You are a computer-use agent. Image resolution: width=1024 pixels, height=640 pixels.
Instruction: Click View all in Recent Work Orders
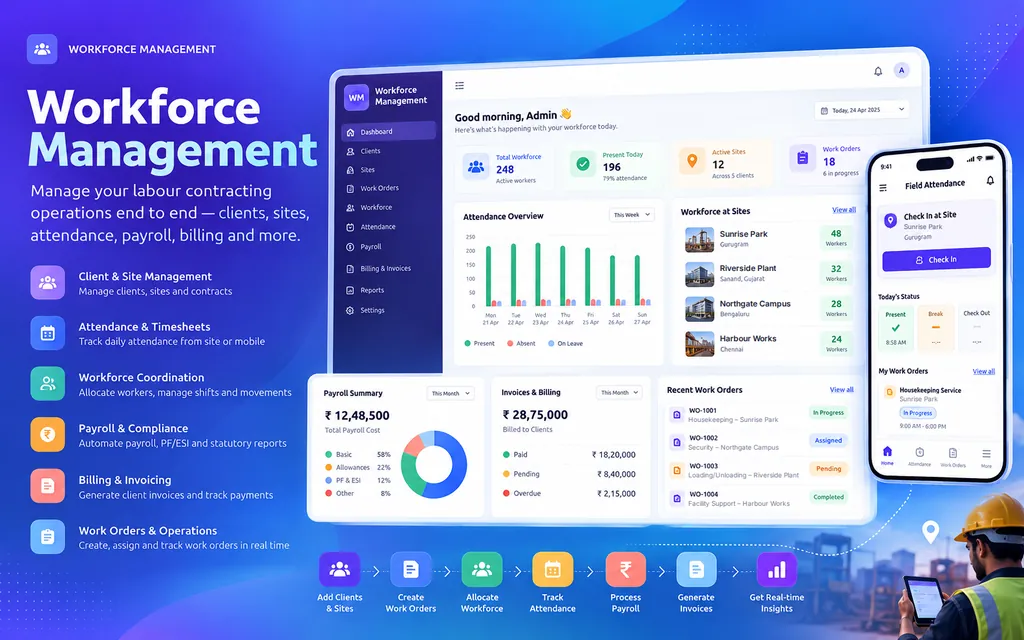841,389
